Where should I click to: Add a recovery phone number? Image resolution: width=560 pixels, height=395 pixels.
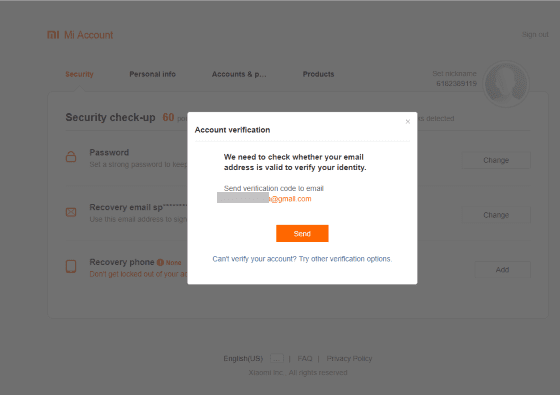pos(502,270)
